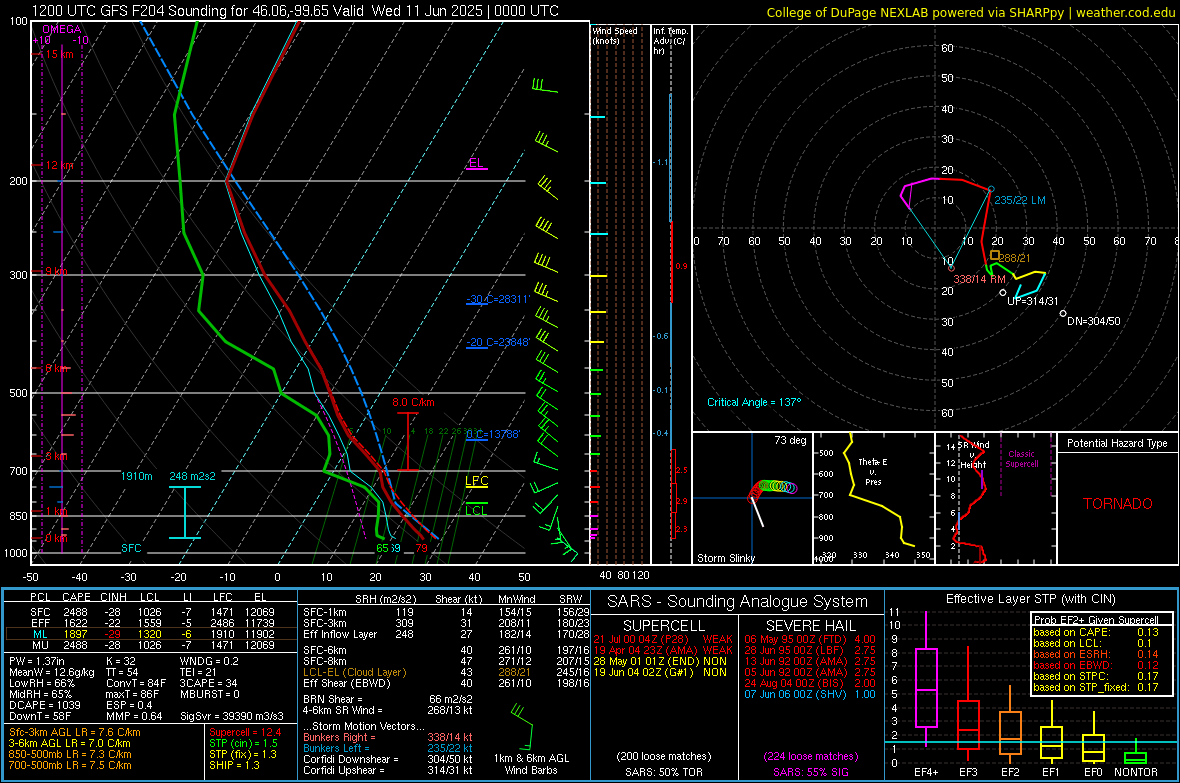This screenshot has height=783, width=1180.
Task: Click the cyan 1910m effective inflow height label
Action: pos(137,476)
